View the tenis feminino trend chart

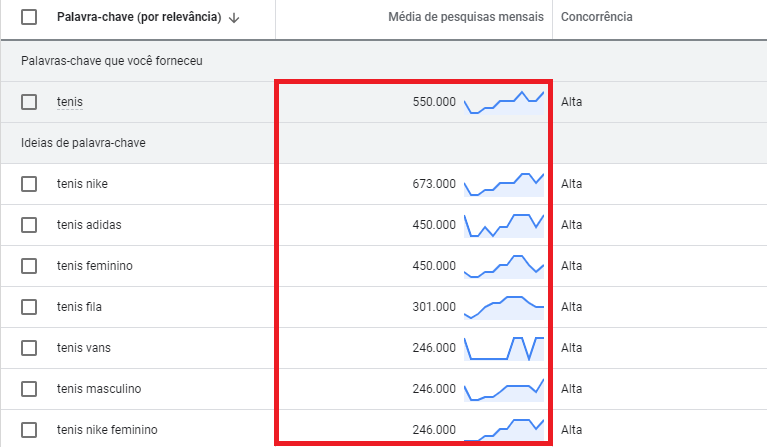(504, 267)
